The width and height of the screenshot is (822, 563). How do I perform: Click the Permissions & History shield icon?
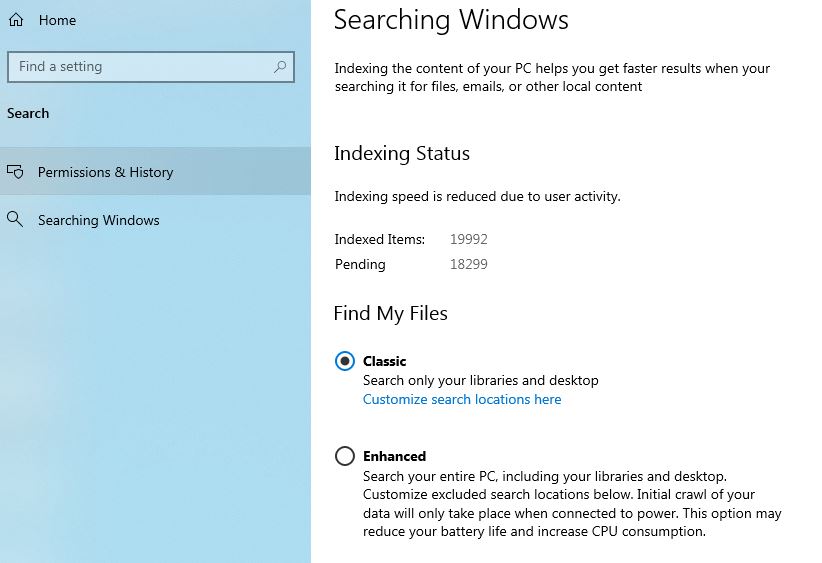[15, 171]
